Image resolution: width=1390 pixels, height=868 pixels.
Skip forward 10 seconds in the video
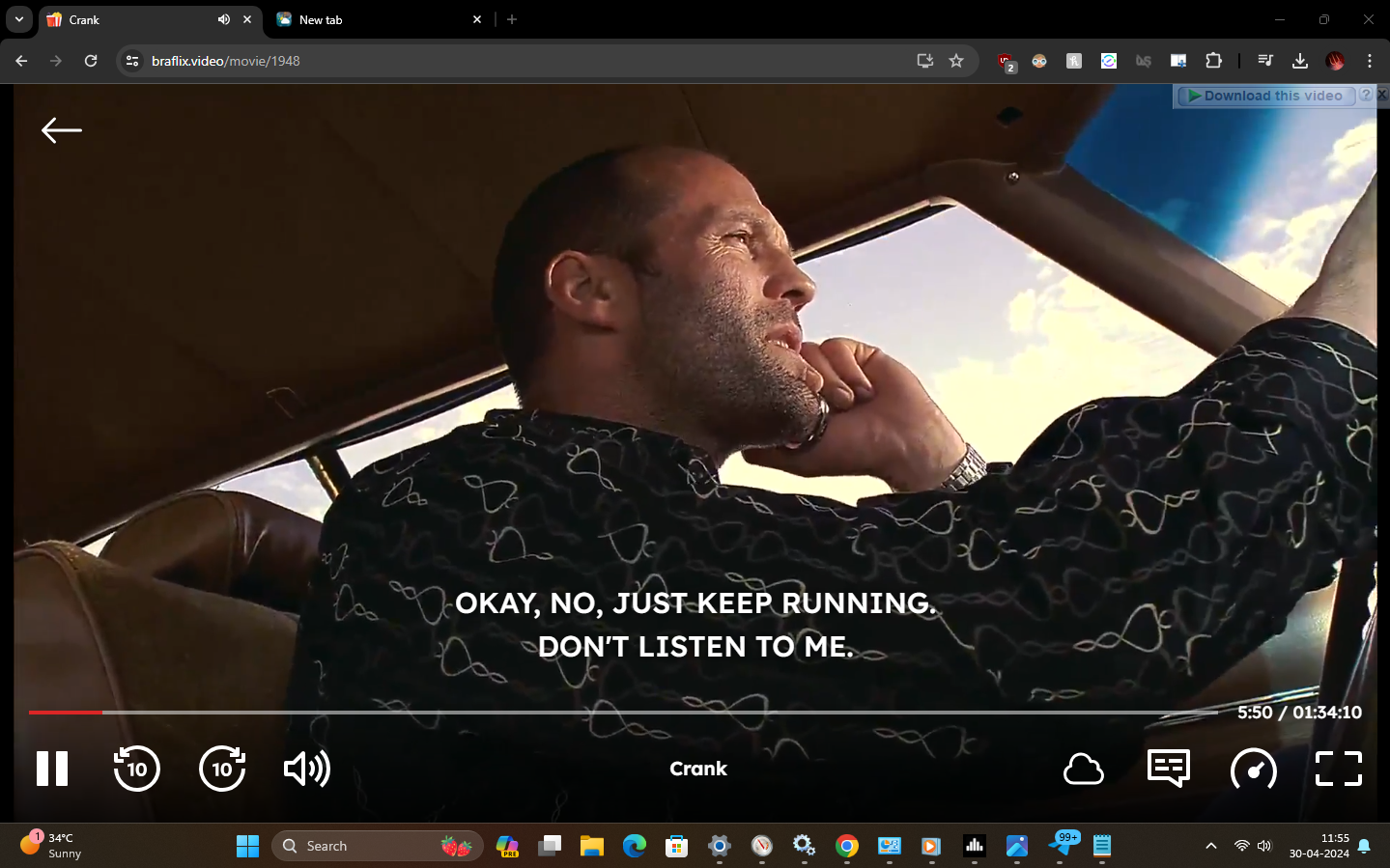222,769
